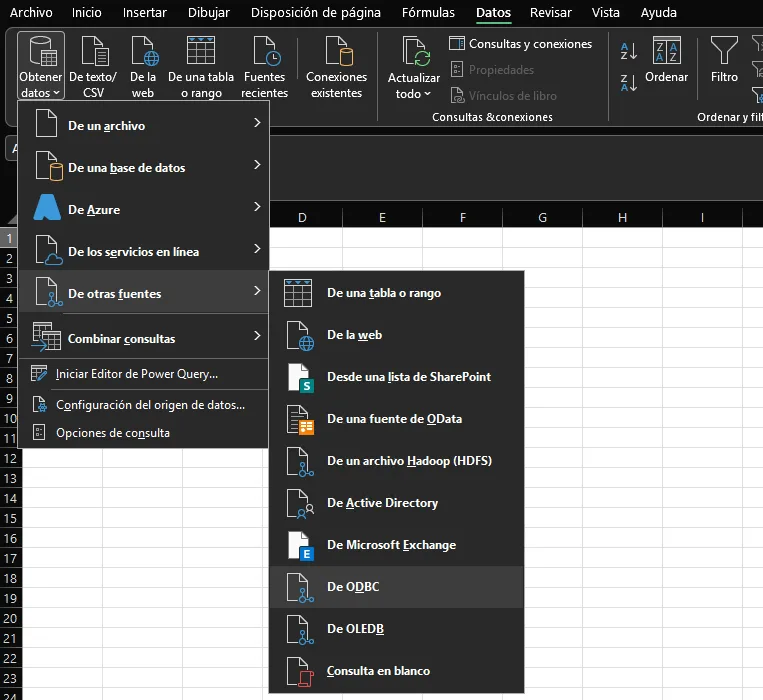The image size is (763, 700).
Task: Click the Microsoft Exchange icon
Action: tap(300, 546)
